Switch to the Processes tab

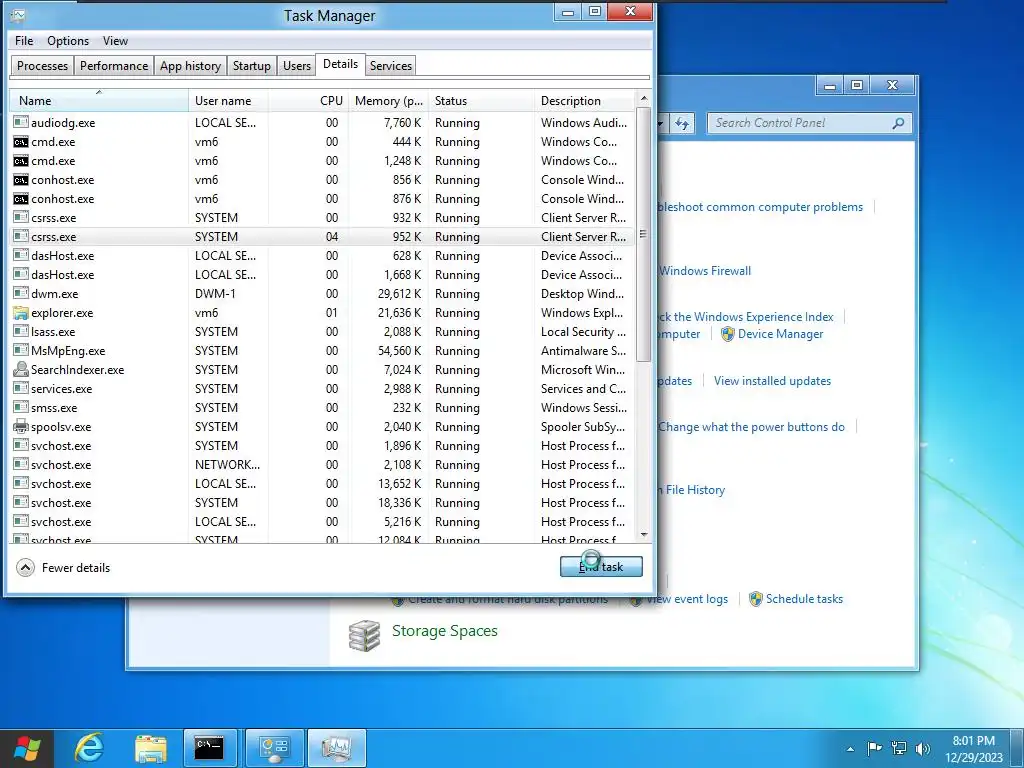[x=42, y=65]
